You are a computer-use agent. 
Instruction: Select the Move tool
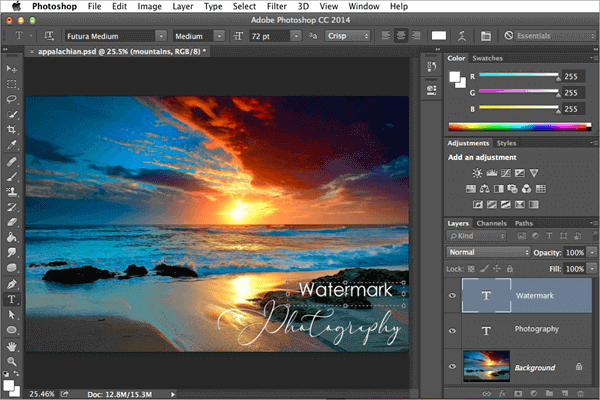click(11, 69)
